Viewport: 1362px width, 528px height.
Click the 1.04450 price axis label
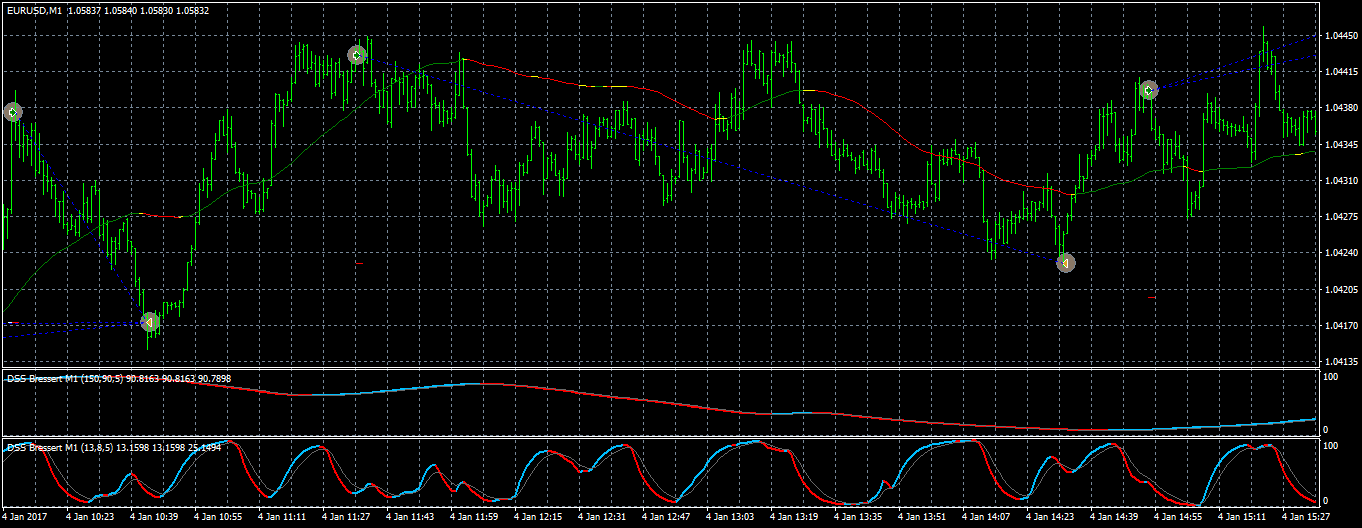(x=1339, y=36)
